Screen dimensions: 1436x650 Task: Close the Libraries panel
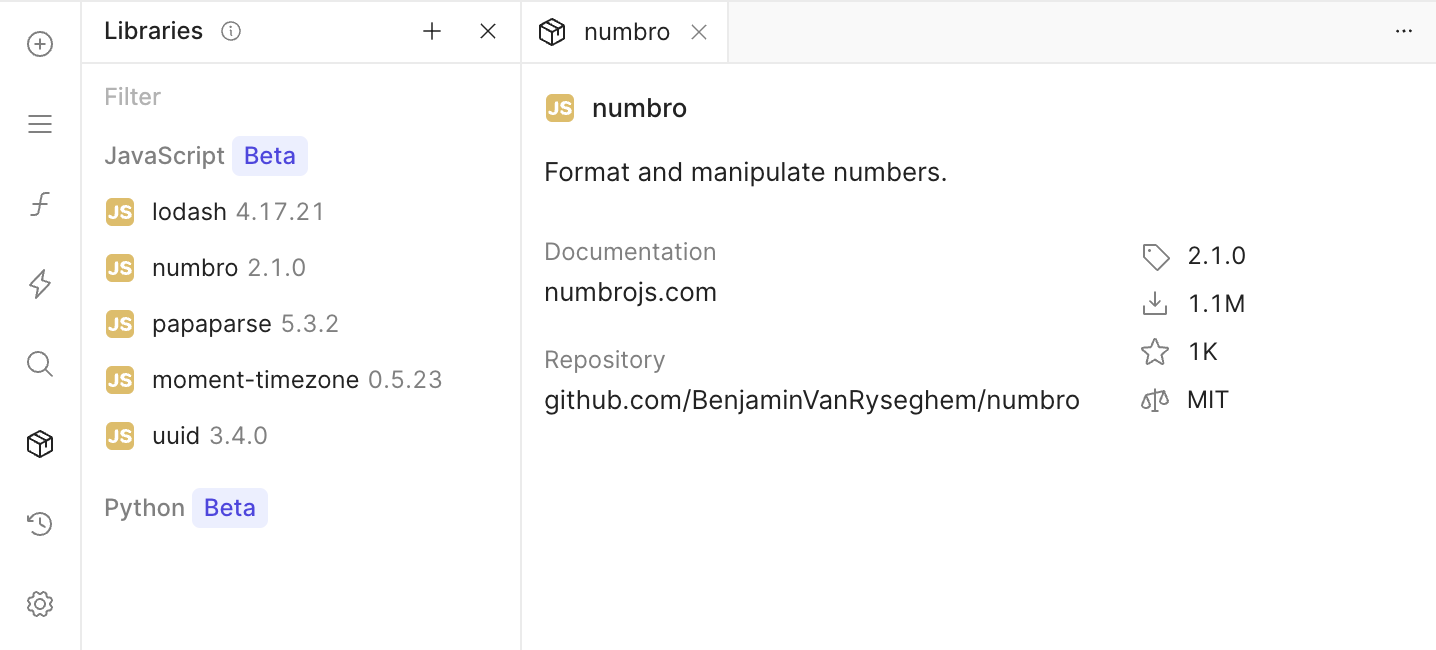coord(488,31)
